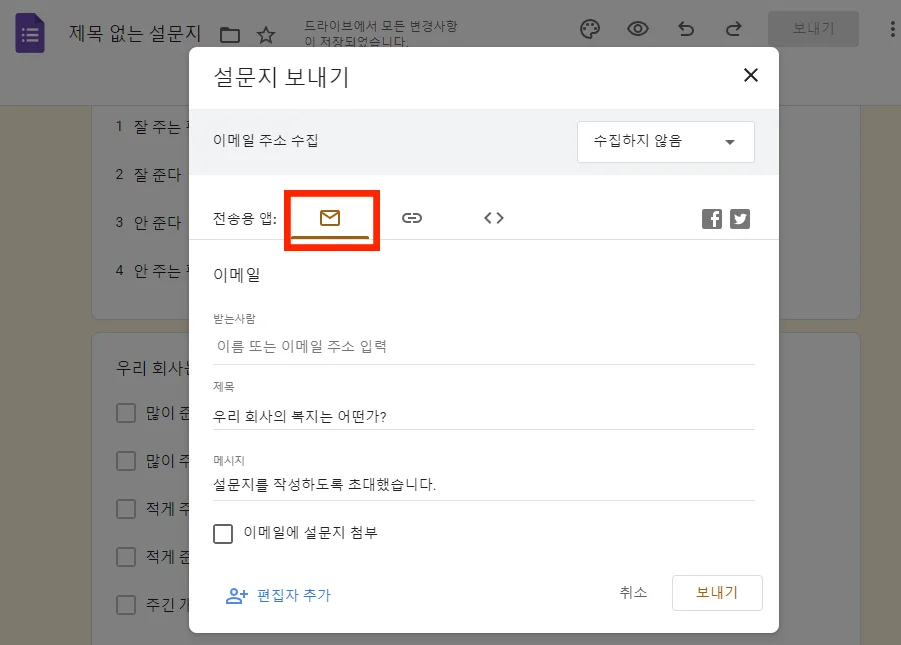Click the redo arrow

pyautogui.click(x=733, y=29)
